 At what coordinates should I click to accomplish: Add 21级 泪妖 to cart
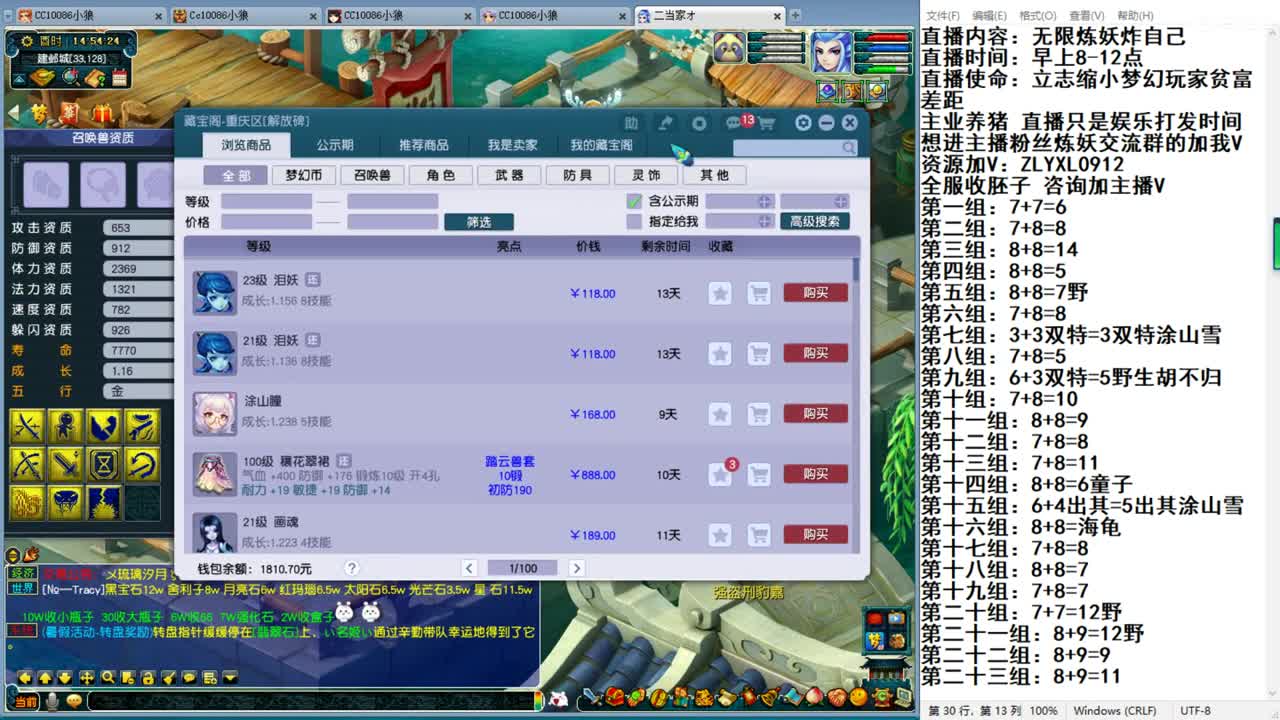tap(759, 353)
